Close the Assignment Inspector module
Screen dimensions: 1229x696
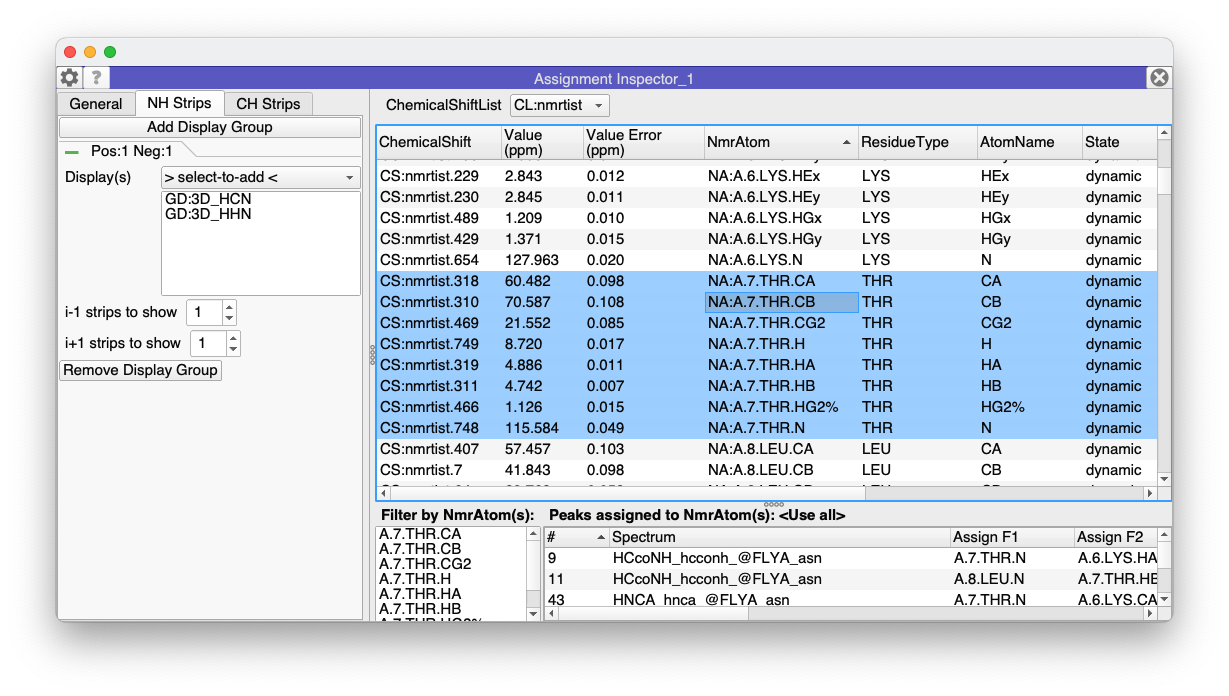tap(1158, 78)
